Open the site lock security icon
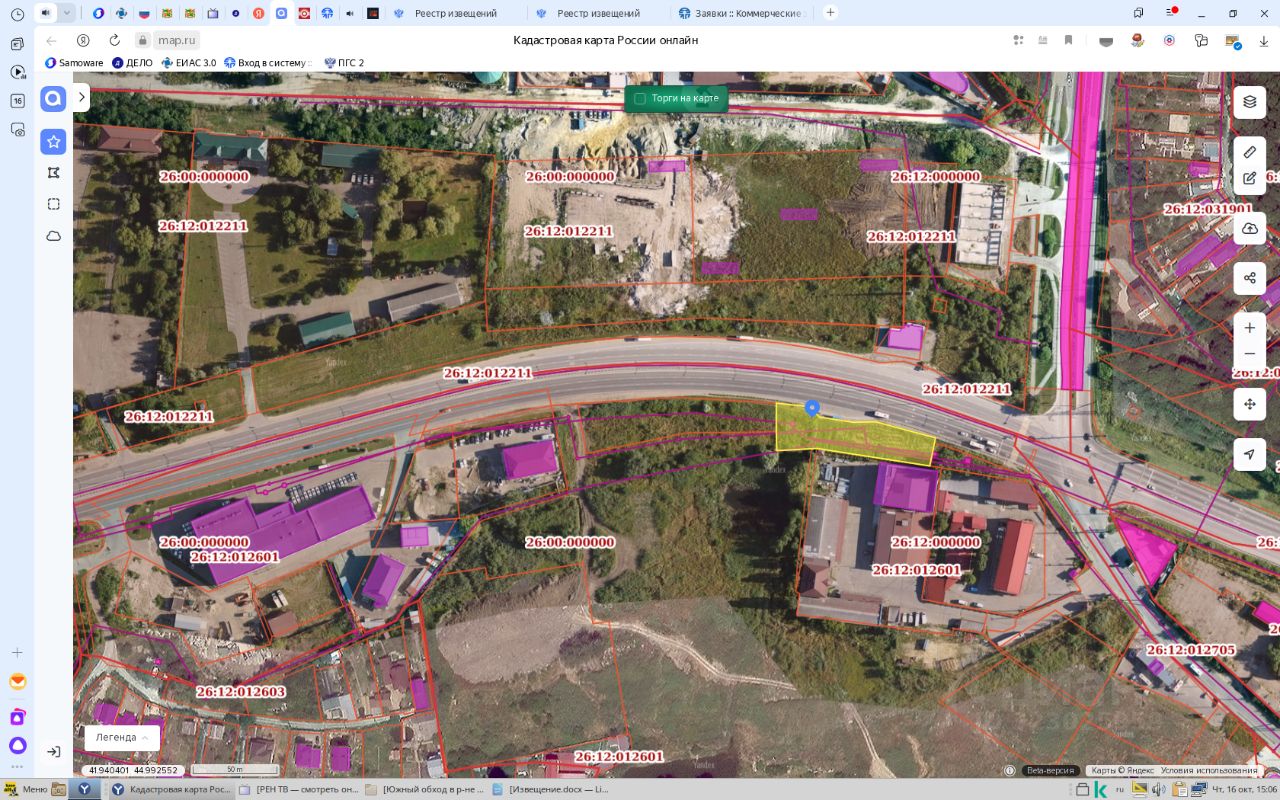Image resolution: width=1280 pixels, height=800 pixels. pos(143,40)
